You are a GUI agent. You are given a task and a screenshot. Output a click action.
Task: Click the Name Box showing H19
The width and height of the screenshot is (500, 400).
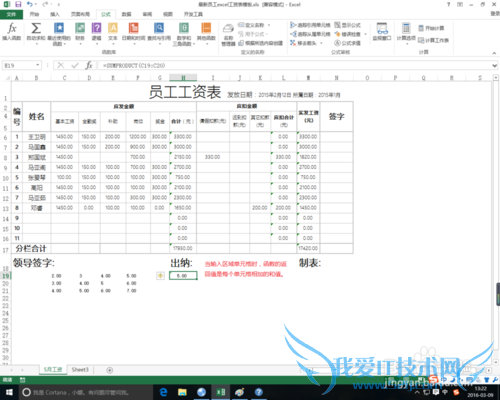click(19, 65)
